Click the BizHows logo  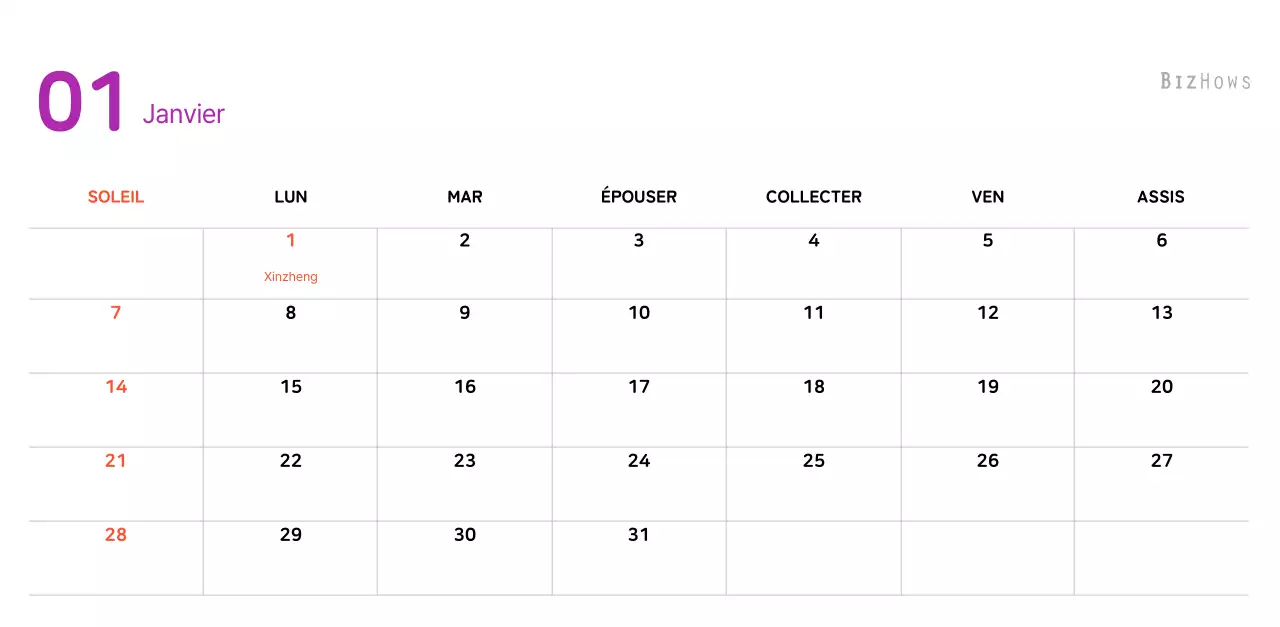click(1205, 81)
